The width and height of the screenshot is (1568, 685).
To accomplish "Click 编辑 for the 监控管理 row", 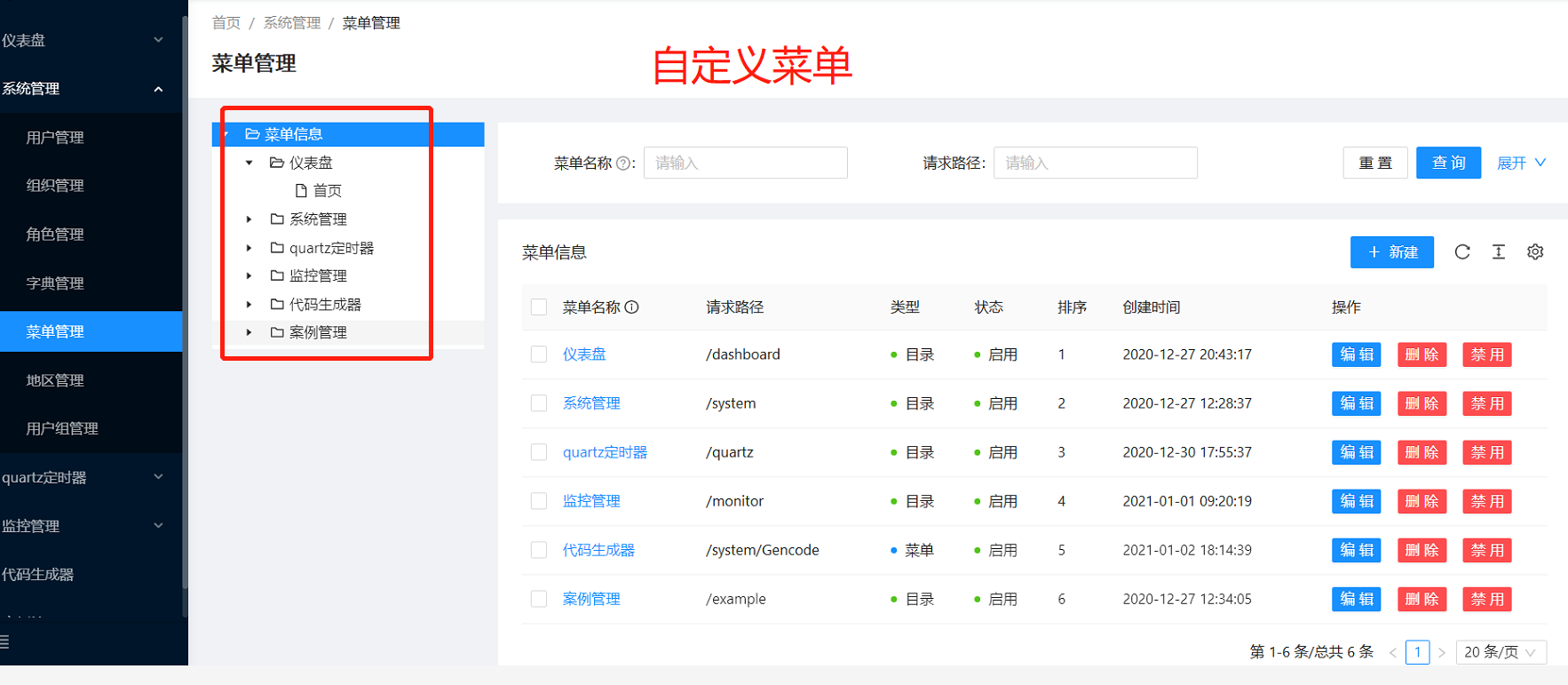I will pyautogui.click(x=1357, y=501).
